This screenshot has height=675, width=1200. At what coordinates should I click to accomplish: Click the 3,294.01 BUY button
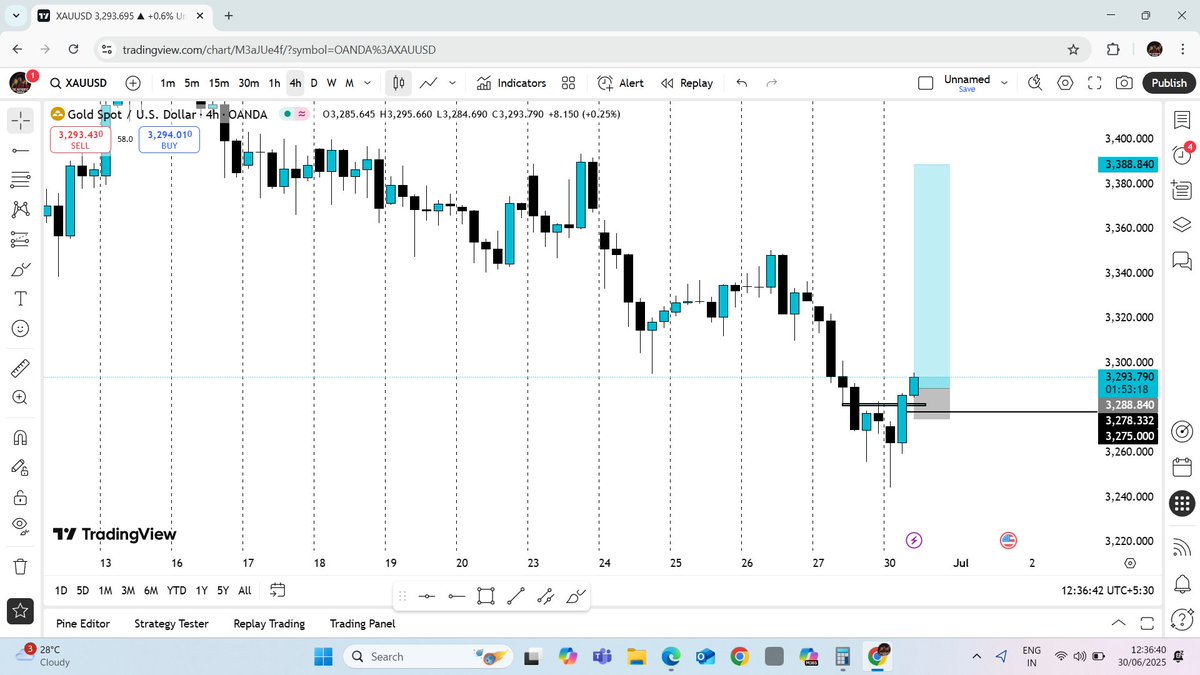(169, 139)
